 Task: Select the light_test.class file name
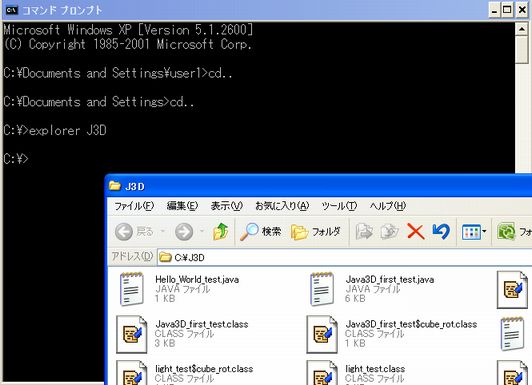[x=375, y=369]
